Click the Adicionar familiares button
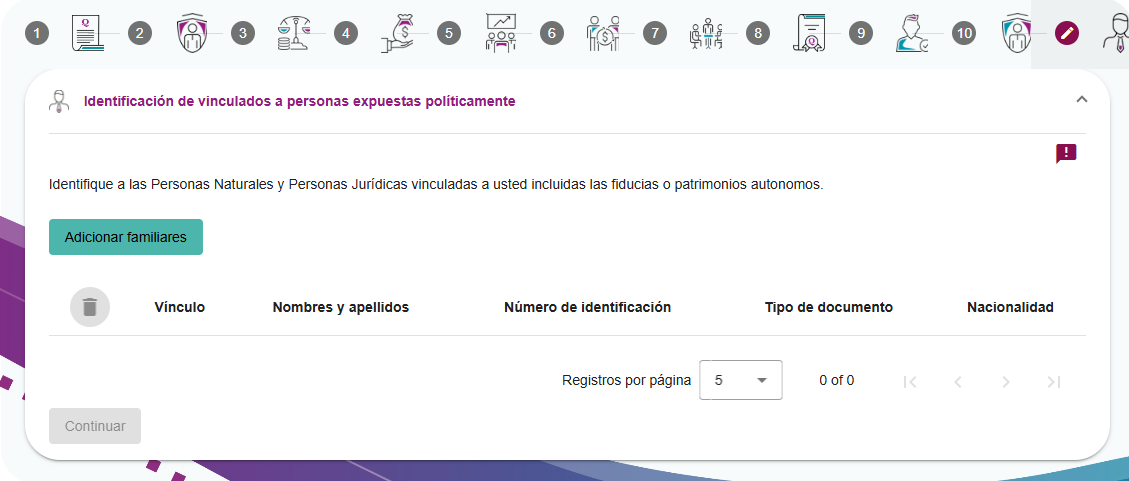Image resolution: width=1129 pixels, height=481 pixels. click(x=126, y=237)
